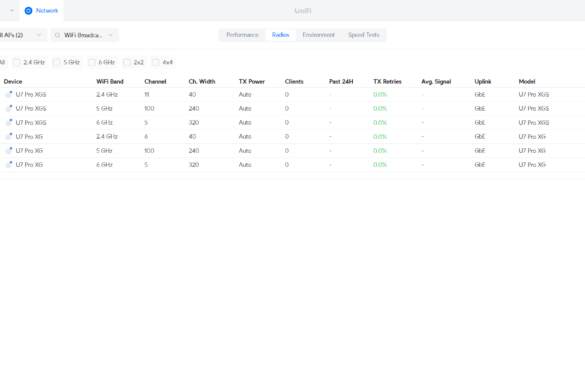
Task: Enable the 2.4 GHz filter checkbox
Action: (17, 62)
